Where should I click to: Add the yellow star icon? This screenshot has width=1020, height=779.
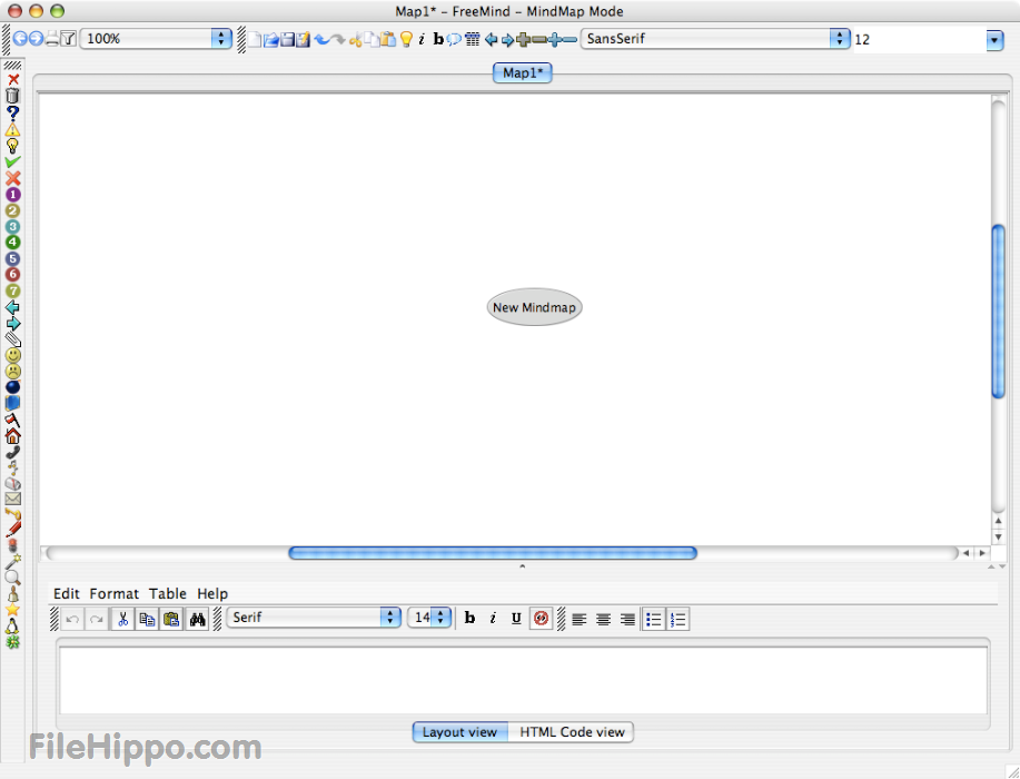(x=12, y=609)
